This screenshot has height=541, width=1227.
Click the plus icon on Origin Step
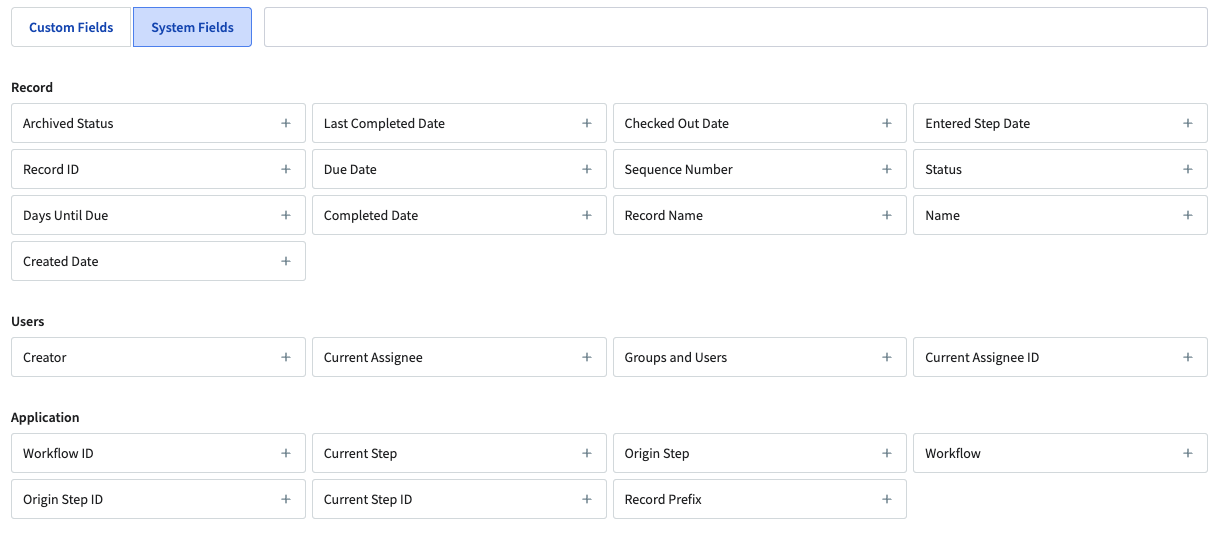click(x=887, y=453)
